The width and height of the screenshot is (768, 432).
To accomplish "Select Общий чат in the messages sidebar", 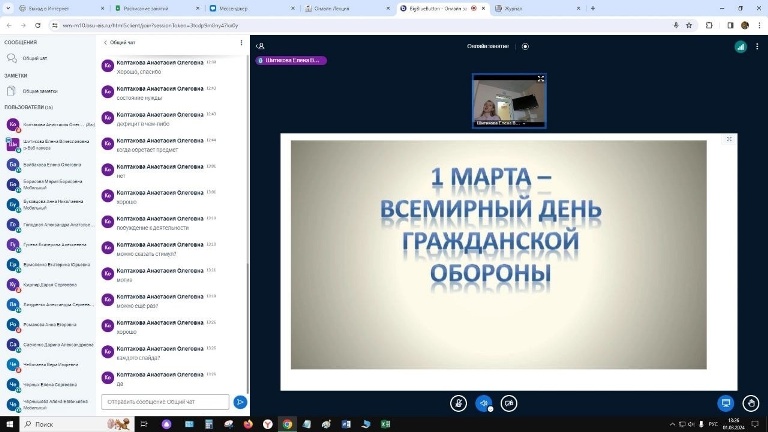I will [35, 59].
